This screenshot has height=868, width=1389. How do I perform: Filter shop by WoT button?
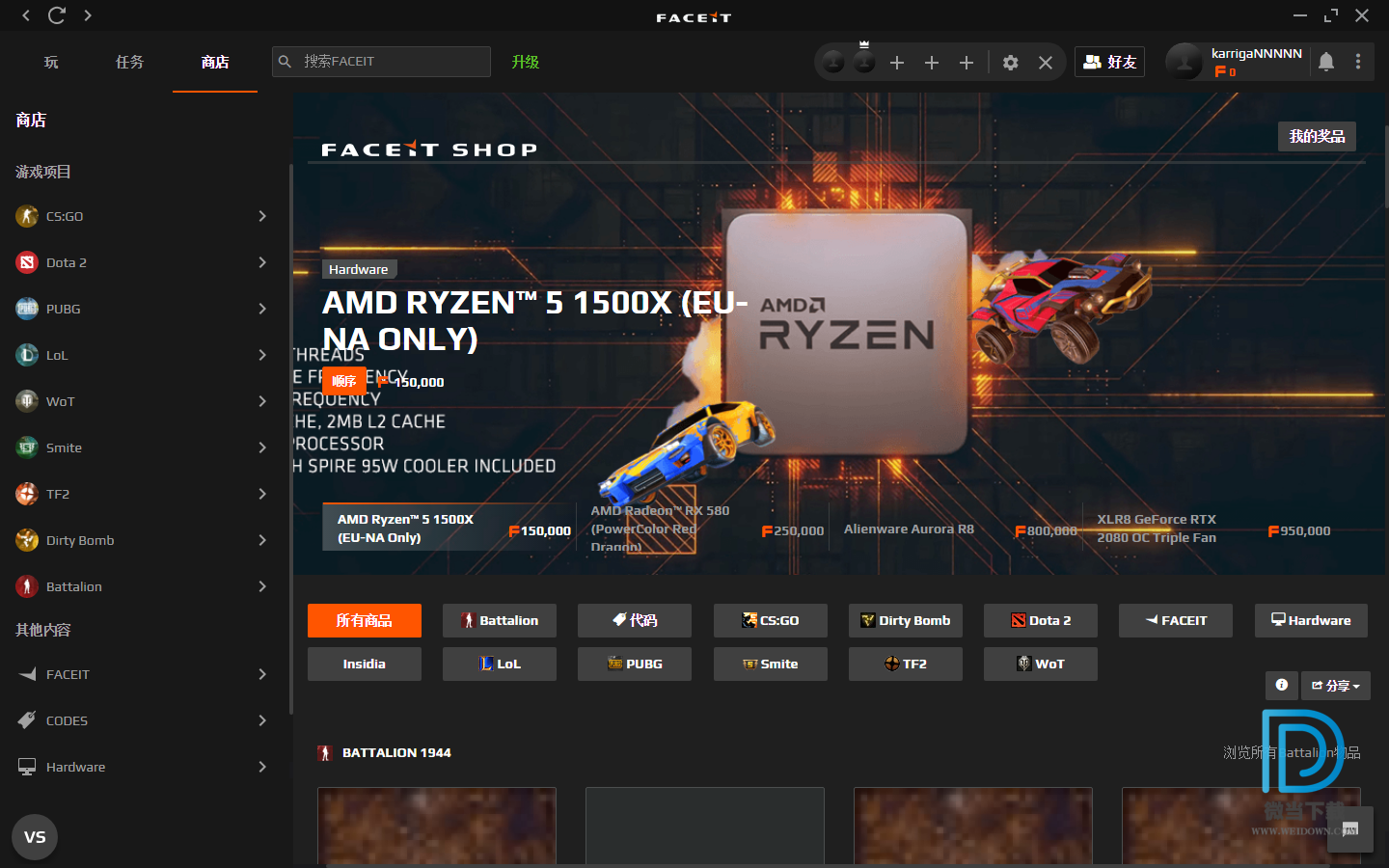[1041, 664]
